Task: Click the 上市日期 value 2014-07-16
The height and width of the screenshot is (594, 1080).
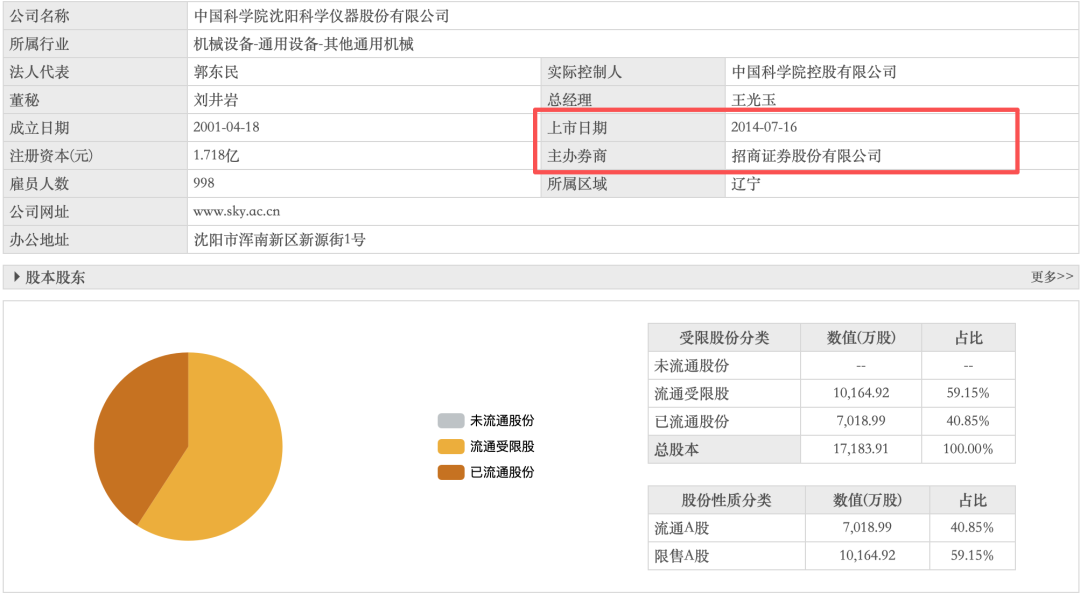Action: point(765,128)
